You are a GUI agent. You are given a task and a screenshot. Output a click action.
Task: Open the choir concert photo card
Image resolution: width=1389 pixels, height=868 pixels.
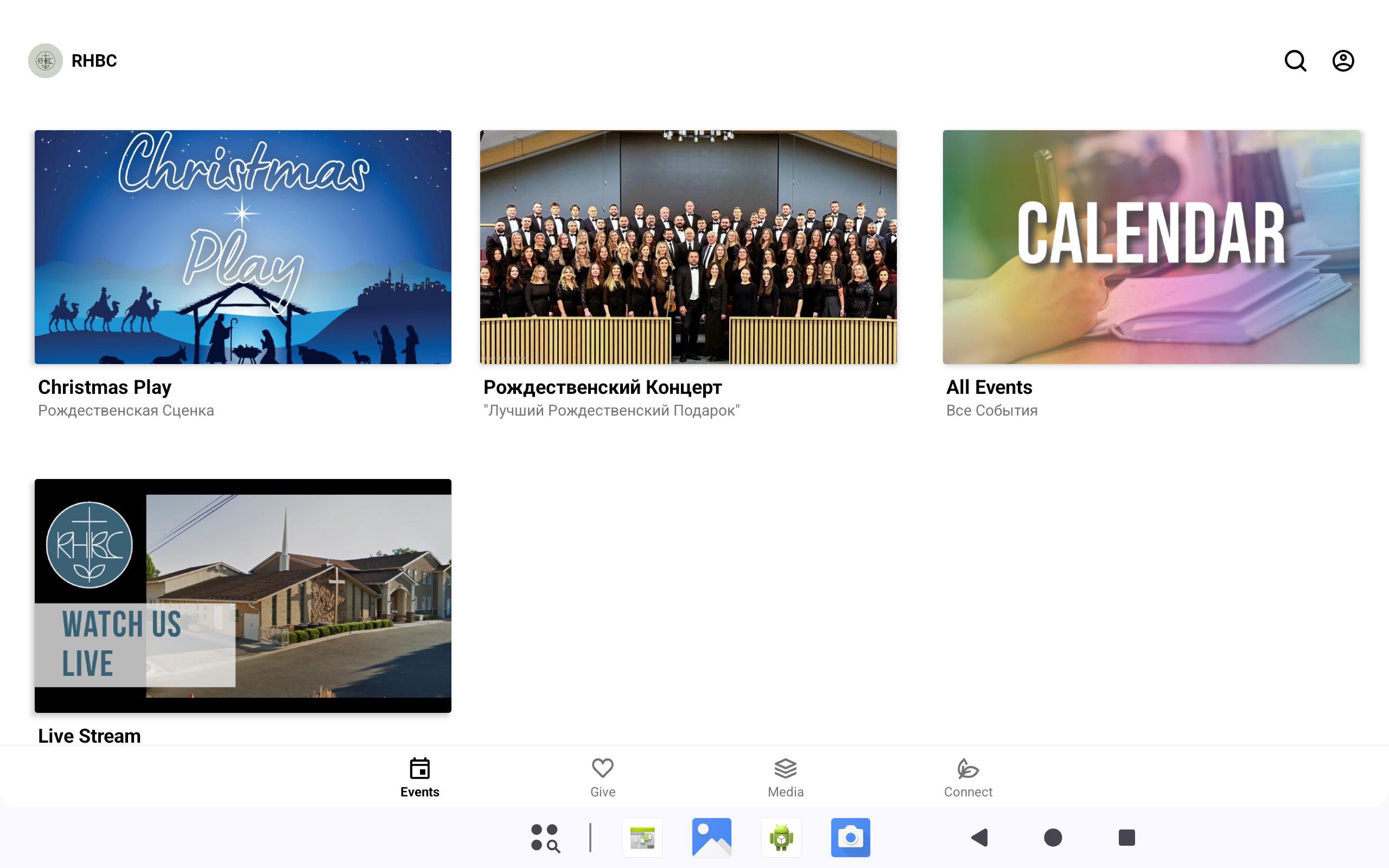688,247
